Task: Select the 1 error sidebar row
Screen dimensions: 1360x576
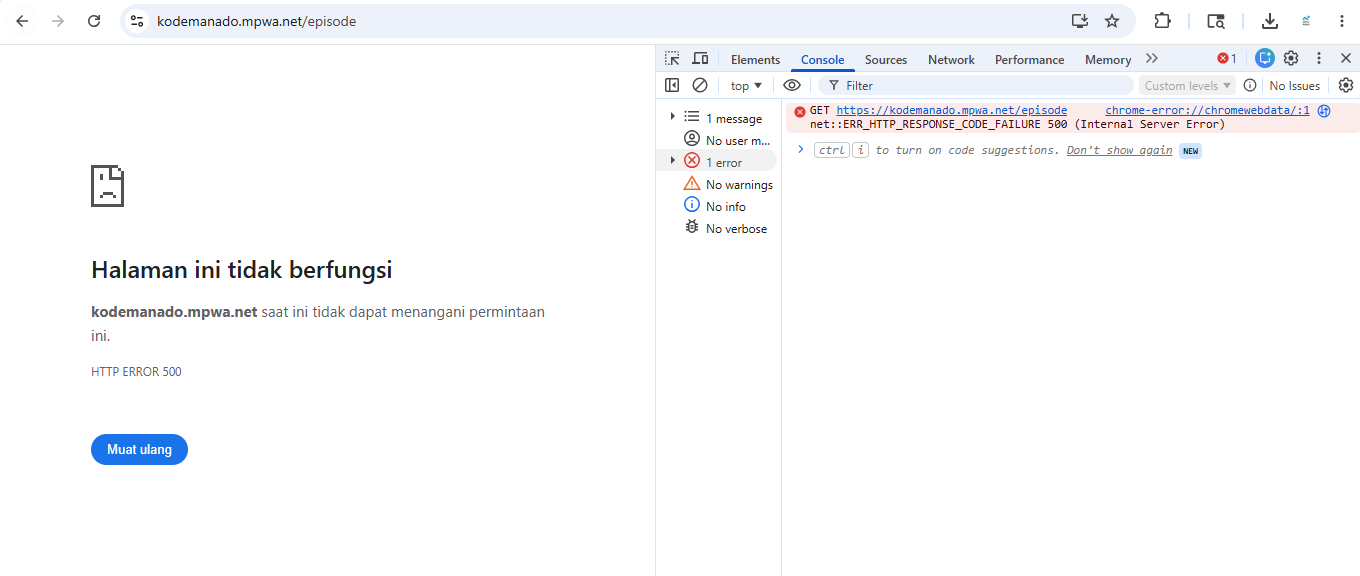Action: (x=717, y=162)
